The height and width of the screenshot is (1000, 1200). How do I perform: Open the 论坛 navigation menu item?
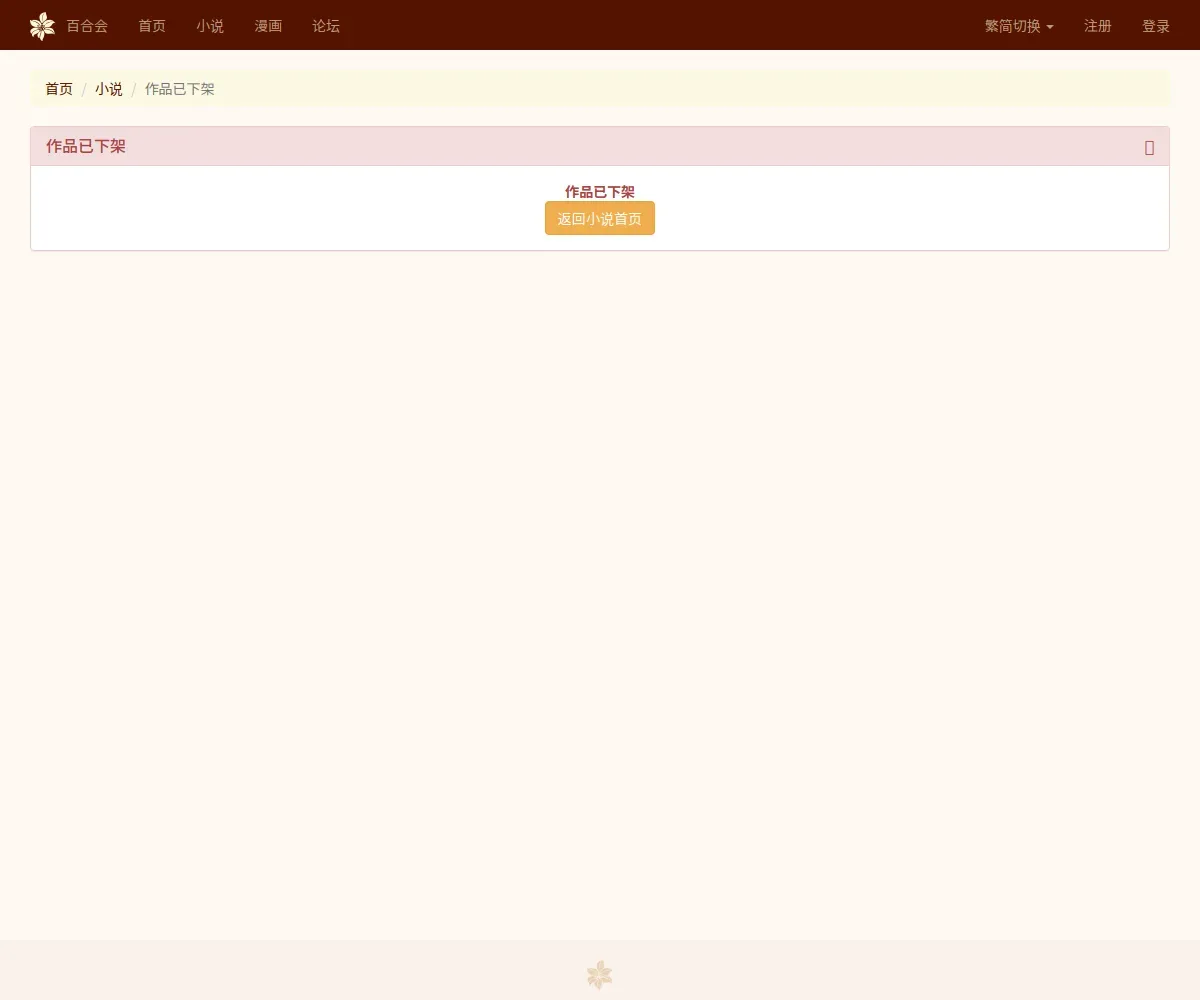[326, 26]
